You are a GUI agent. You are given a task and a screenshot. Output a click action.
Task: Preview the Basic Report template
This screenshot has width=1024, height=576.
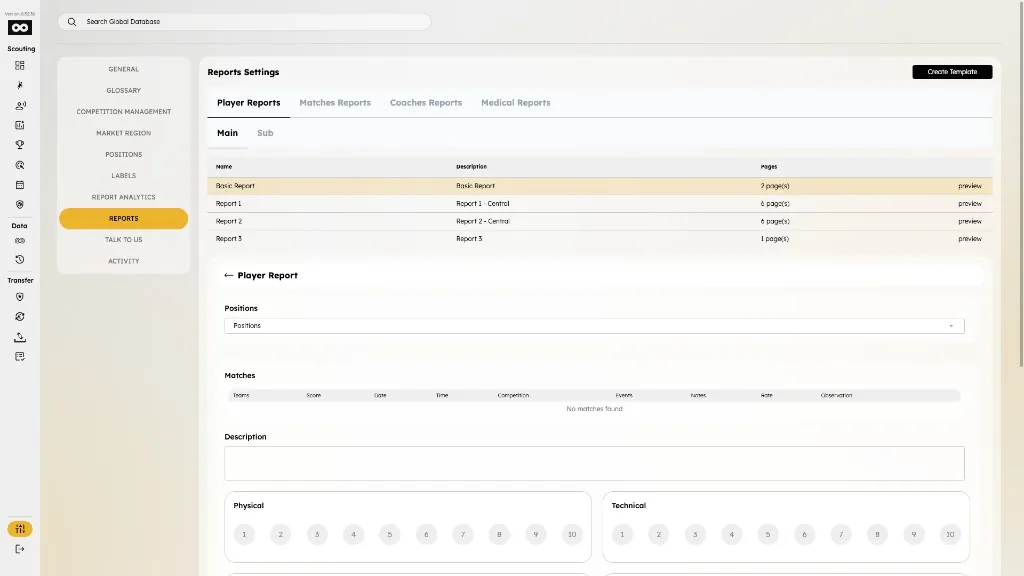pyautogui.click(x=970, y=186)
